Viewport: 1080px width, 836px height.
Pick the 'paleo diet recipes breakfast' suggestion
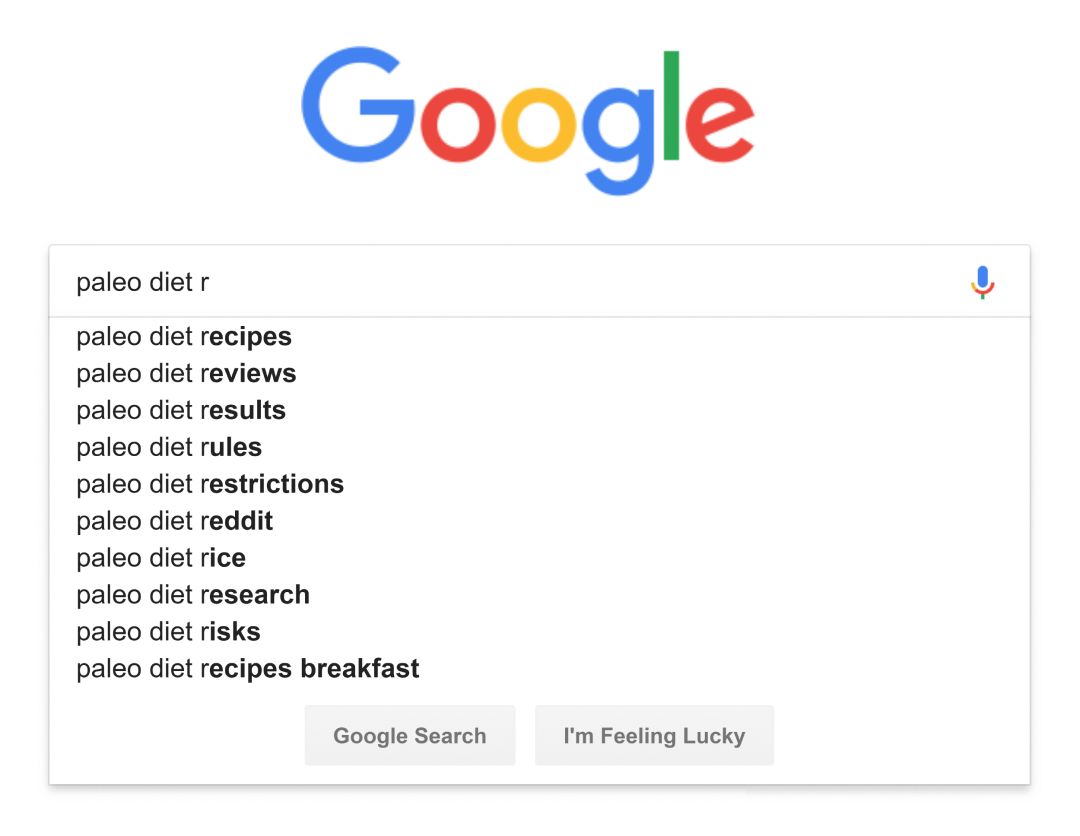pyautogui.click(x=248, y=669)
